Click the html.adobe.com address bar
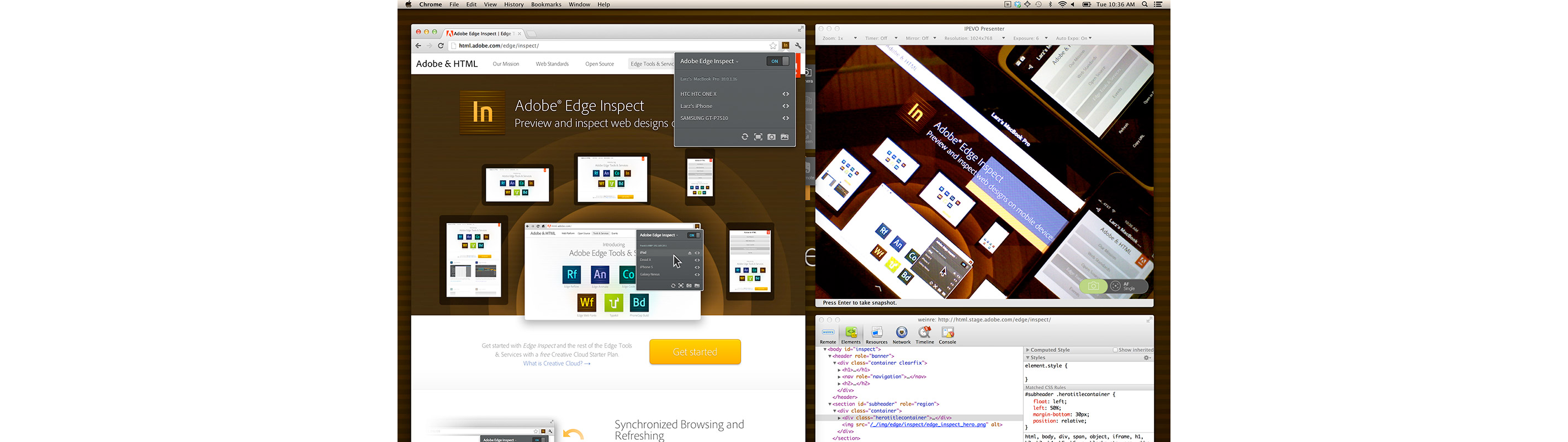 click(608, 46)
